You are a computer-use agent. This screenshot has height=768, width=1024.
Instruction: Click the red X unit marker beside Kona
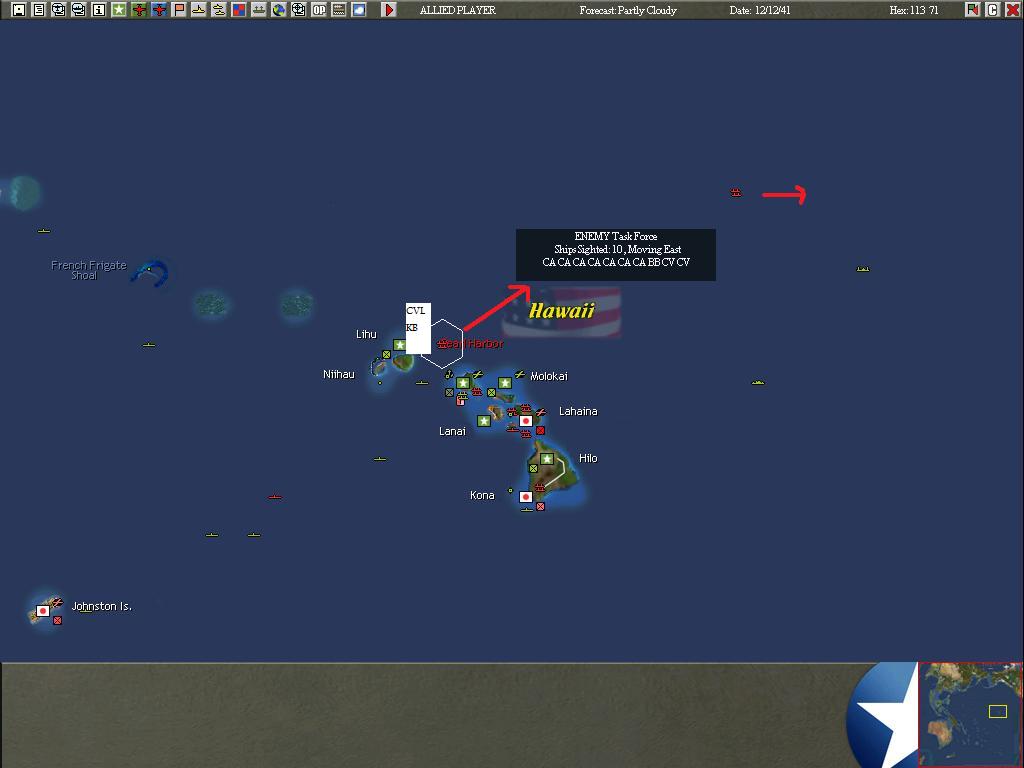tap(540, 507)
